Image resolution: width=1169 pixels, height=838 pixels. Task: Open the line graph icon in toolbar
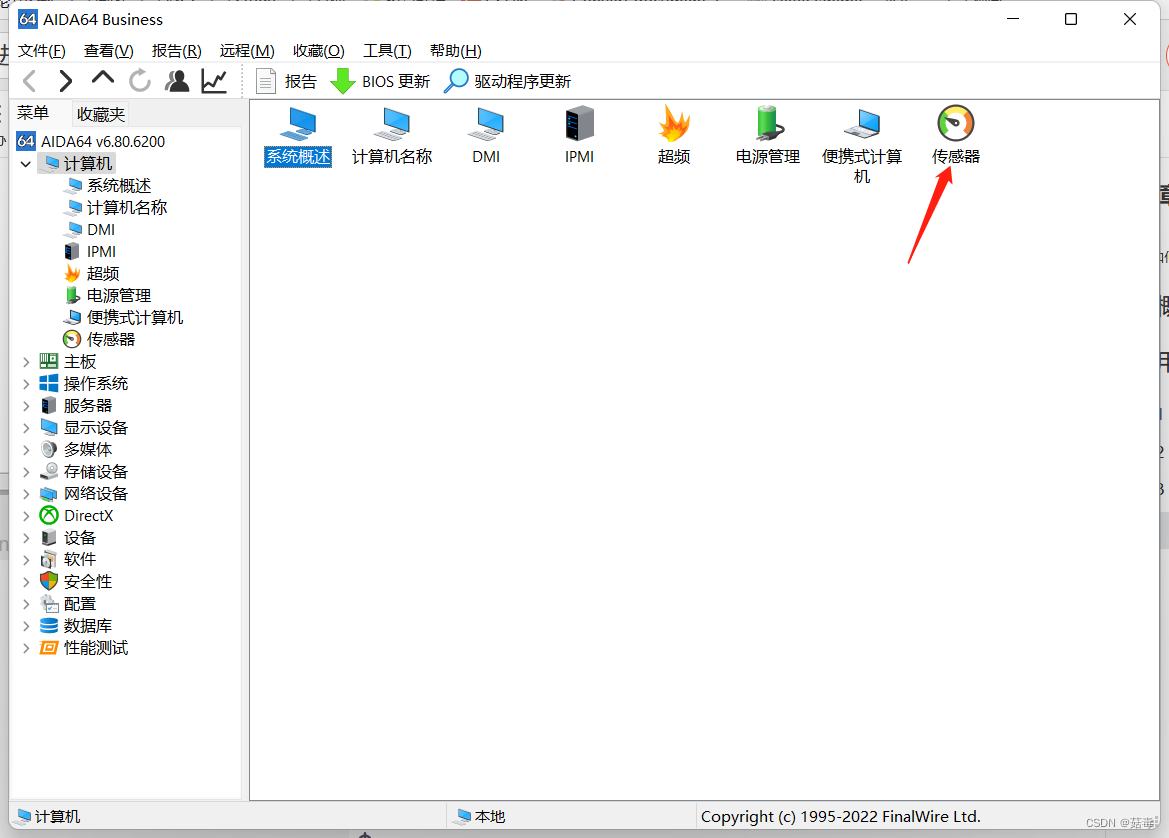pos(214,81)
